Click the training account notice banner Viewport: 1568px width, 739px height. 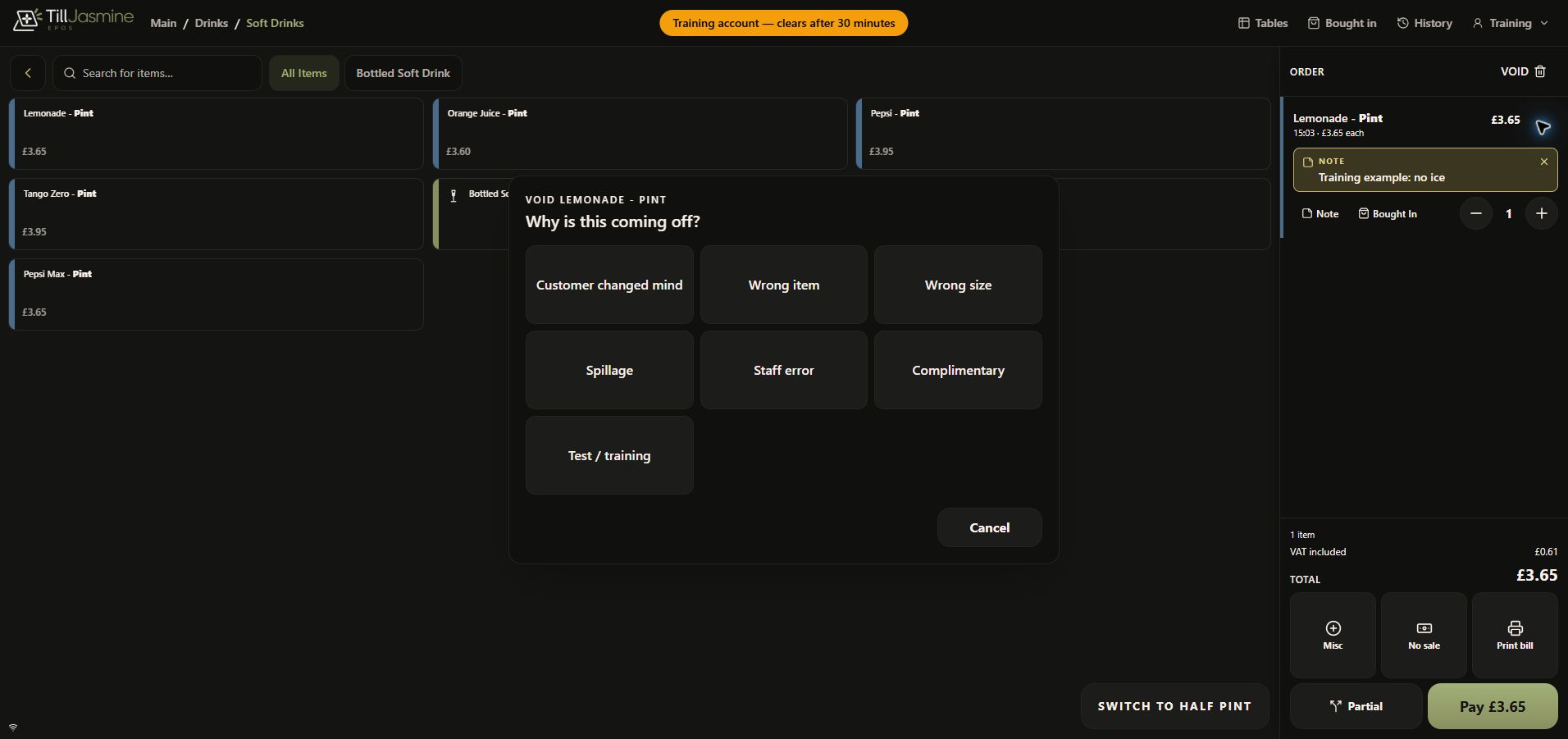click(x=783, y=23)
